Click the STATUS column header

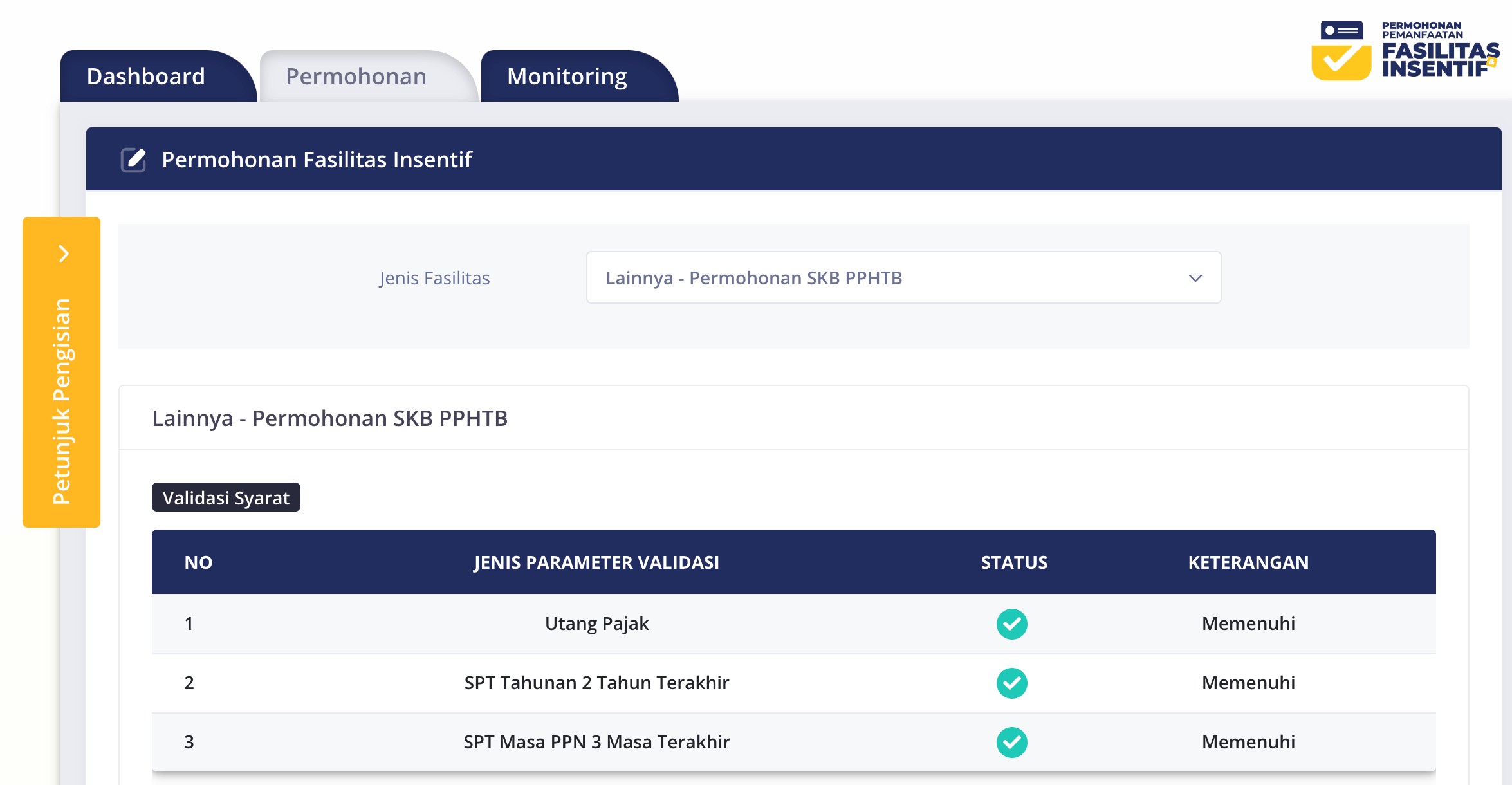1014,562
